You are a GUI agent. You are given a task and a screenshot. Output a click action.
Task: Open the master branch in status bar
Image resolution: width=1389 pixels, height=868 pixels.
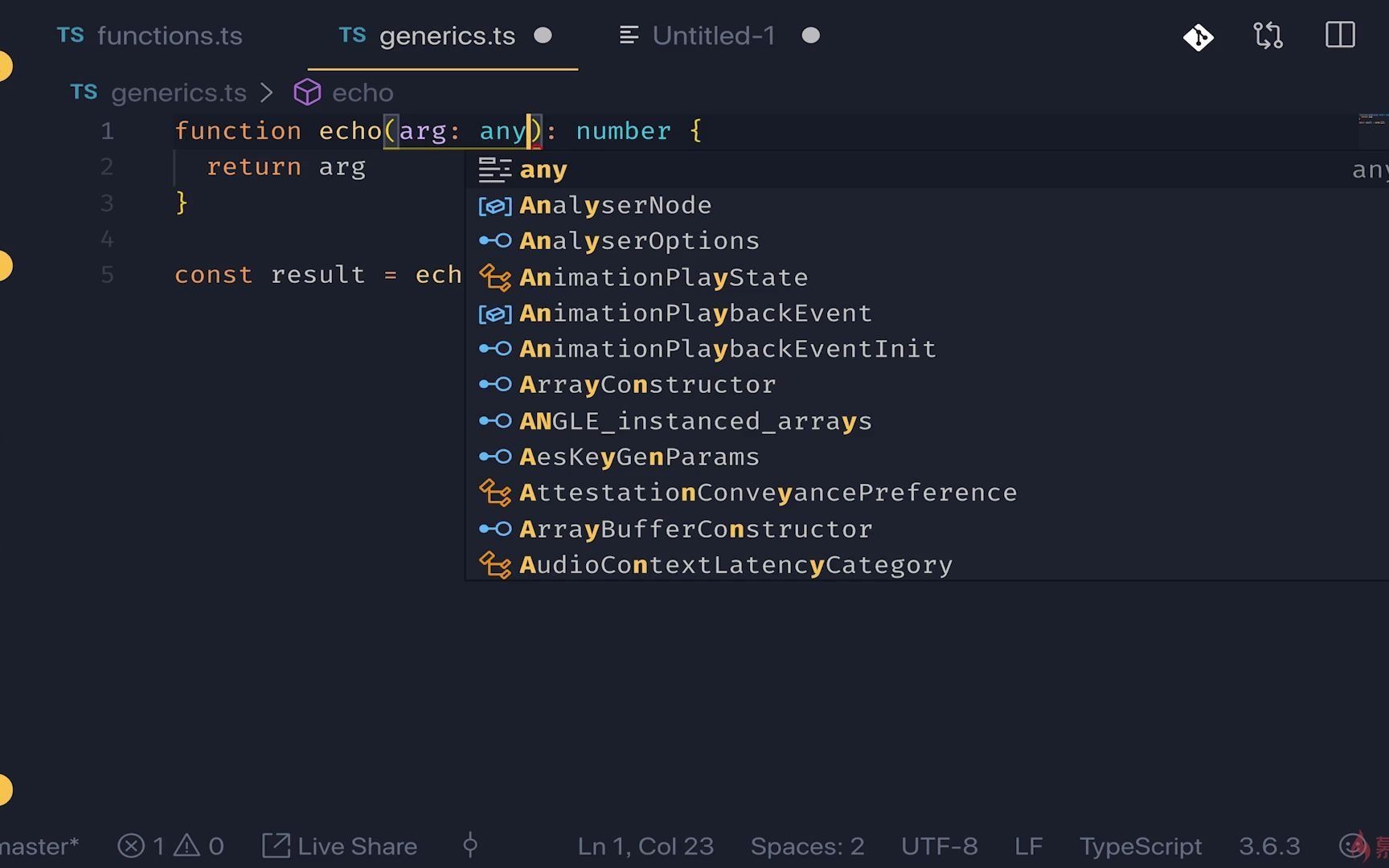39,846
